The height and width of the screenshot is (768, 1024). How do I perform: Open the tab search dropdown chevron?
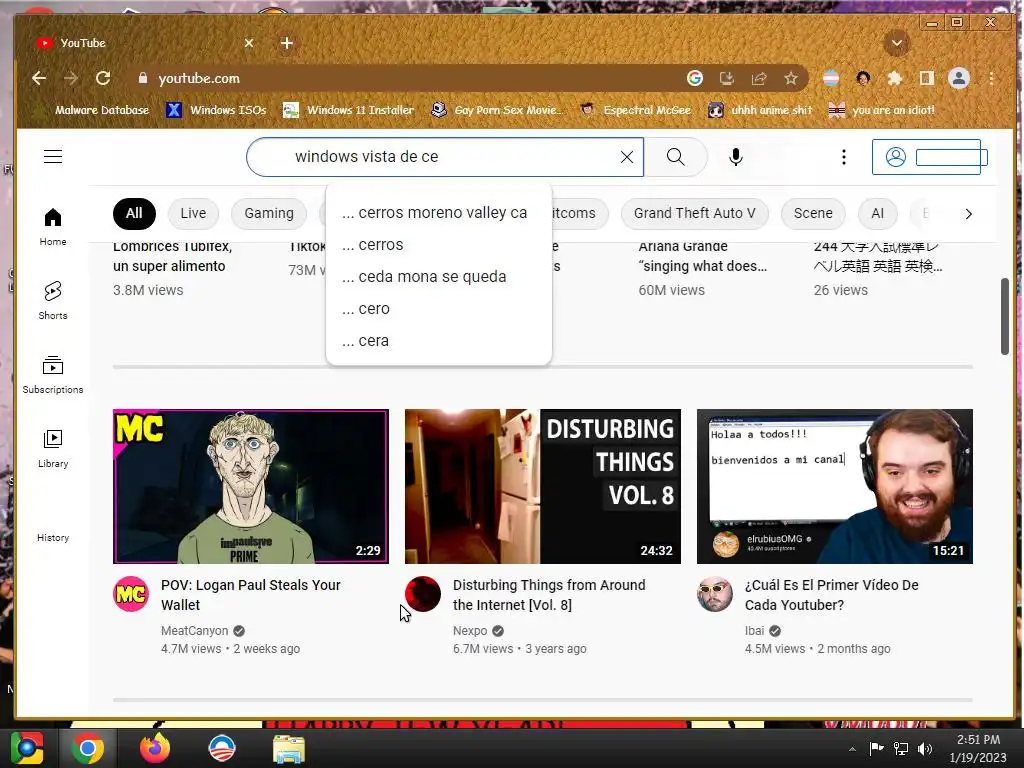click(897, 43)
